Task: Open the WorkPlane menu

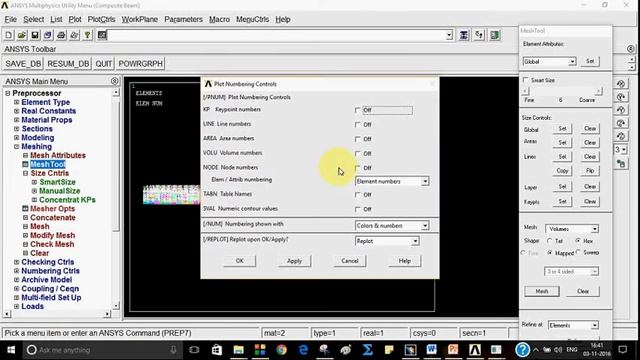Action: coord(140,19)
